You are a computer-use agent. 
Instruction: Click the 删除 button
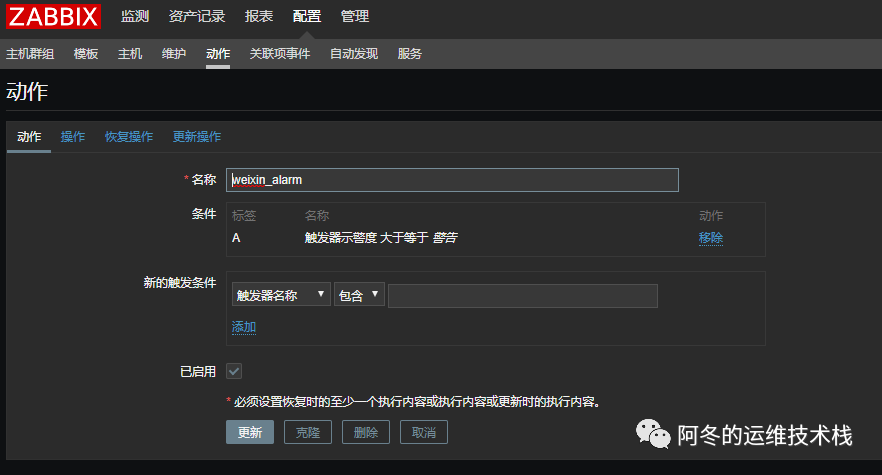tap(366, 432)
